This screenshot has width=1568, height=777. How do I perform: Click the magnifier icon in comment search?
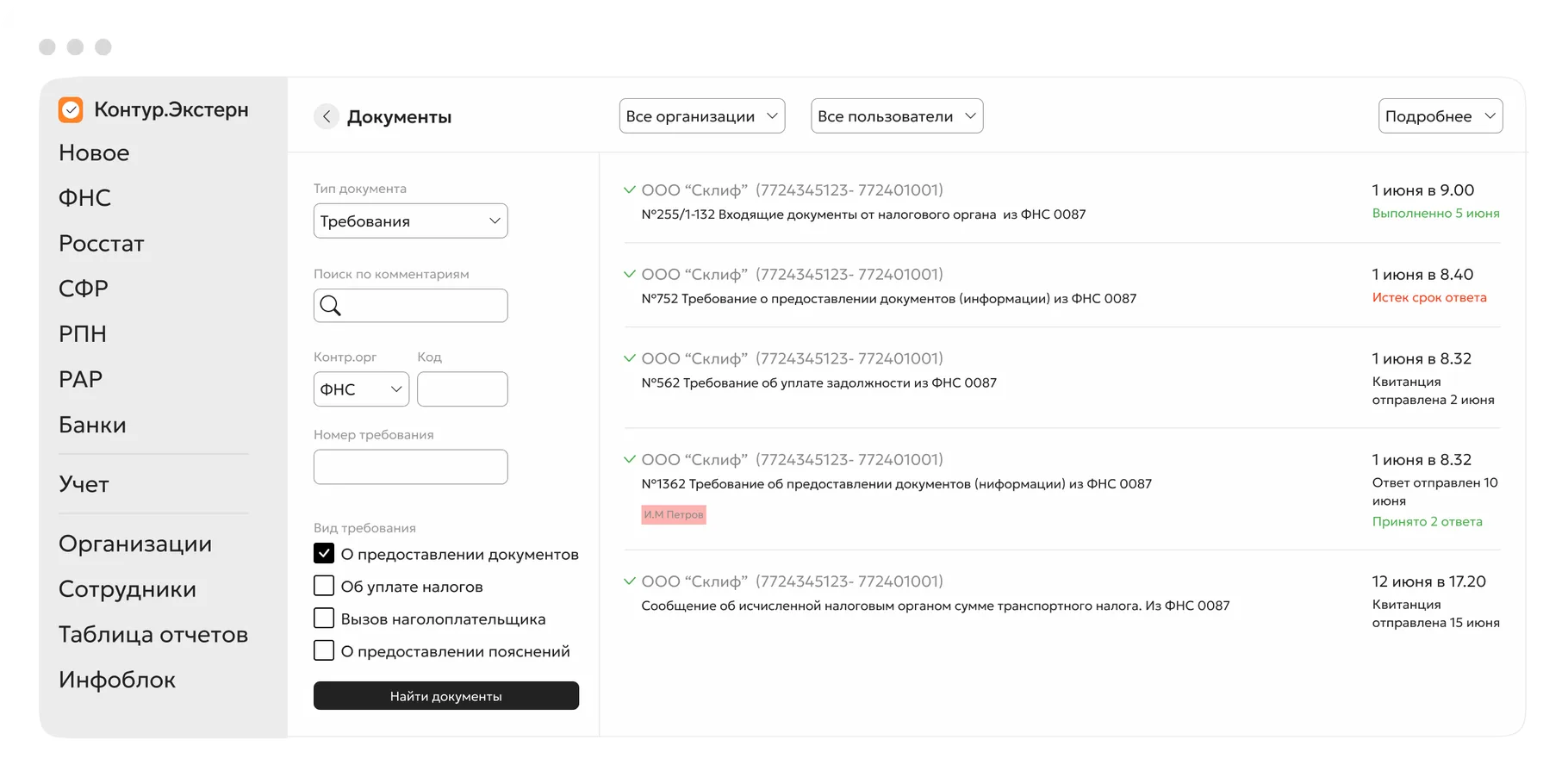coord(331,305)
